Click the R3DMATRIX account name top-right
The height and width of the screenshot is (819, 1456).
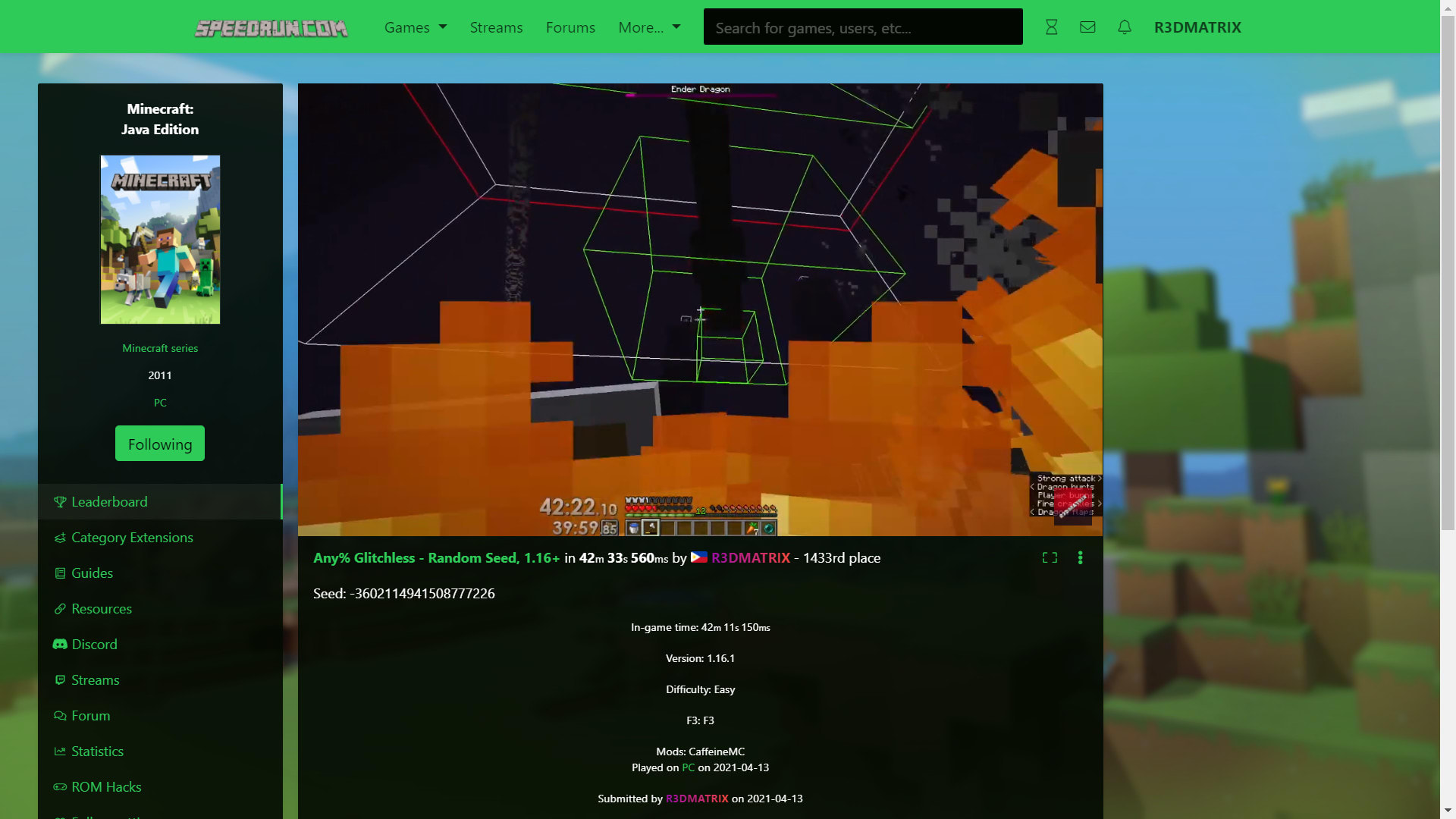coord(1197,27)
